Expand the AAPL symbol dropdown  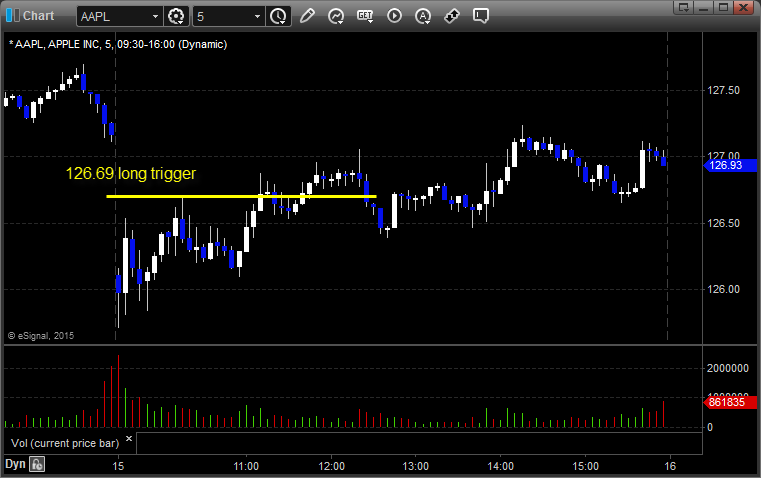click(x=155, y=16)
